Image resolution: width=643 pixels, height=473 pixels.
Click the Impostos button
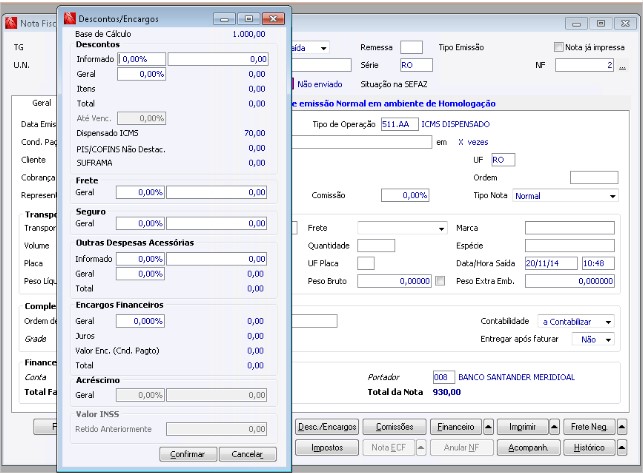pos(327,447)
